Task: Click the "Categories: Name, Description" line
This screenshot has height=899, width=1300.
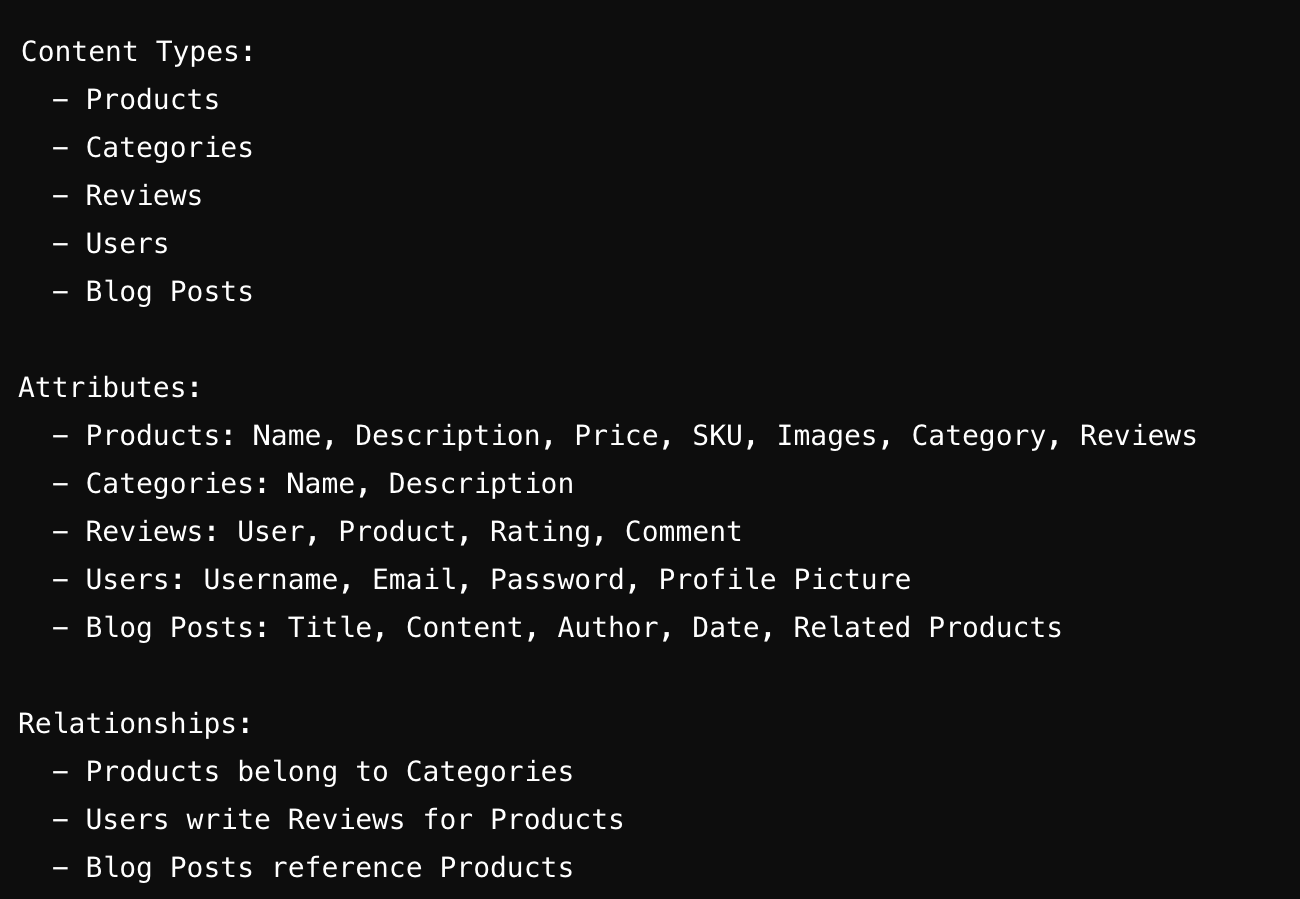Action: point(329,483)
